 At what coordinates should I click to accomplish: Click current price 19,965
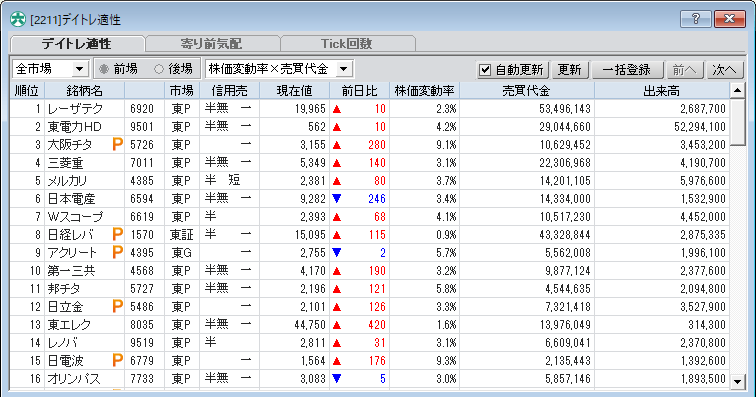(310, 109)
